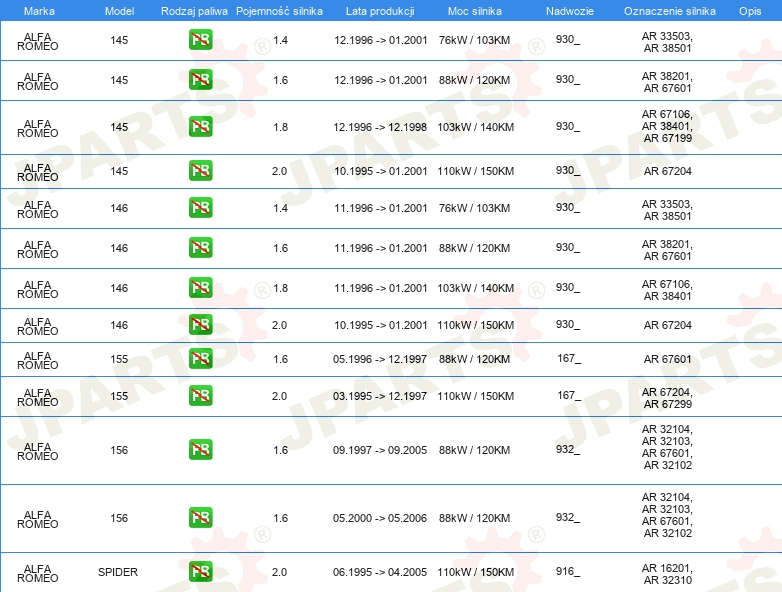Screen dimensions: 782x592
Task: Click the Lata produkcji column header
Action: [380, 11]
